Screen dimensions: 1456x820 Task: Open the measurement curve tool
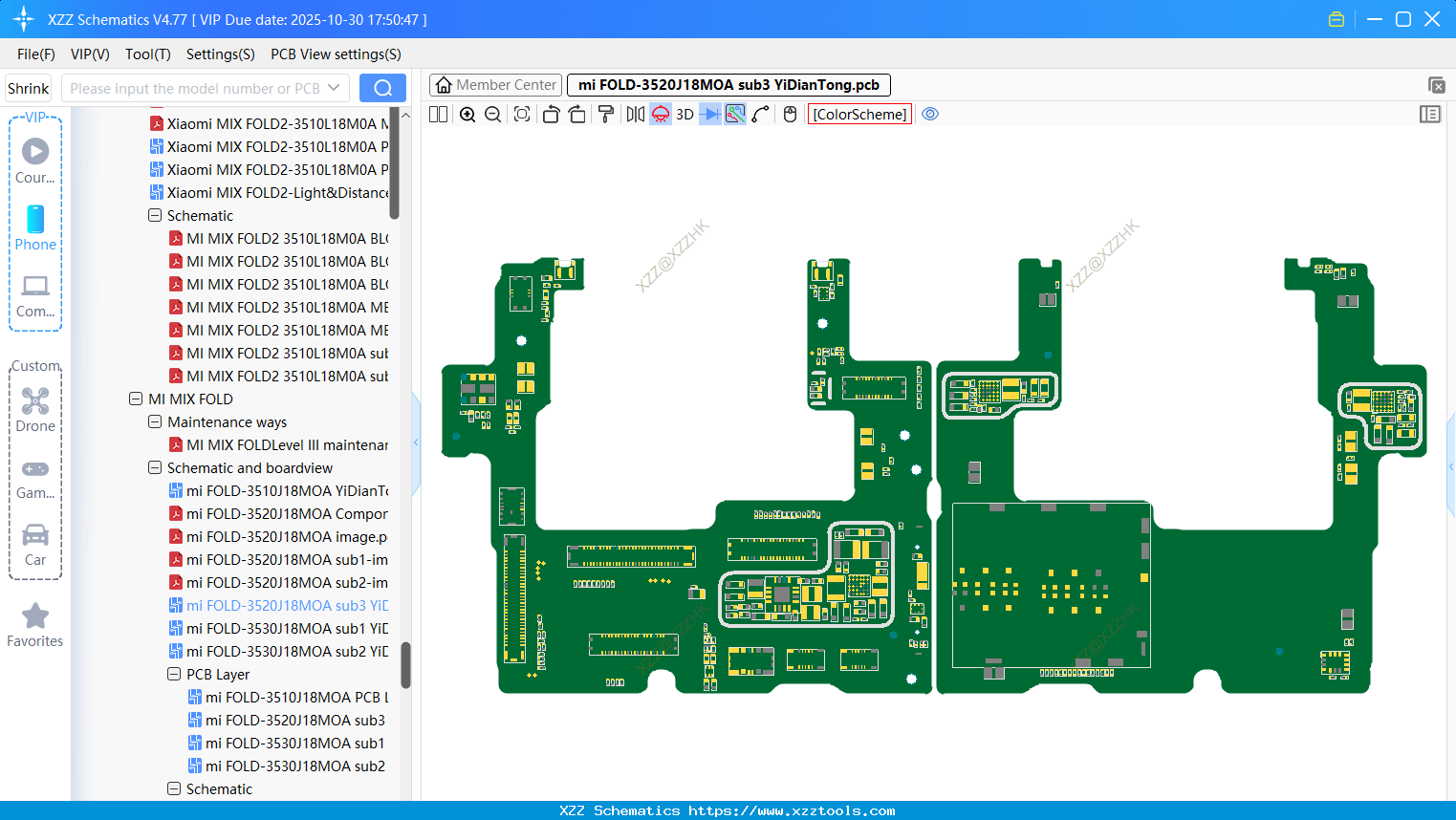[x=759, y=114]
